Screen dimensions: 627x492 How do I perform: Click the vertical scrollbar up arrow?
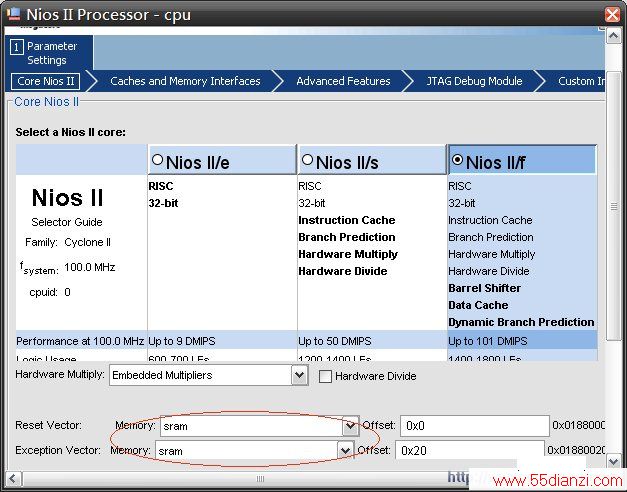coord(613,36)
